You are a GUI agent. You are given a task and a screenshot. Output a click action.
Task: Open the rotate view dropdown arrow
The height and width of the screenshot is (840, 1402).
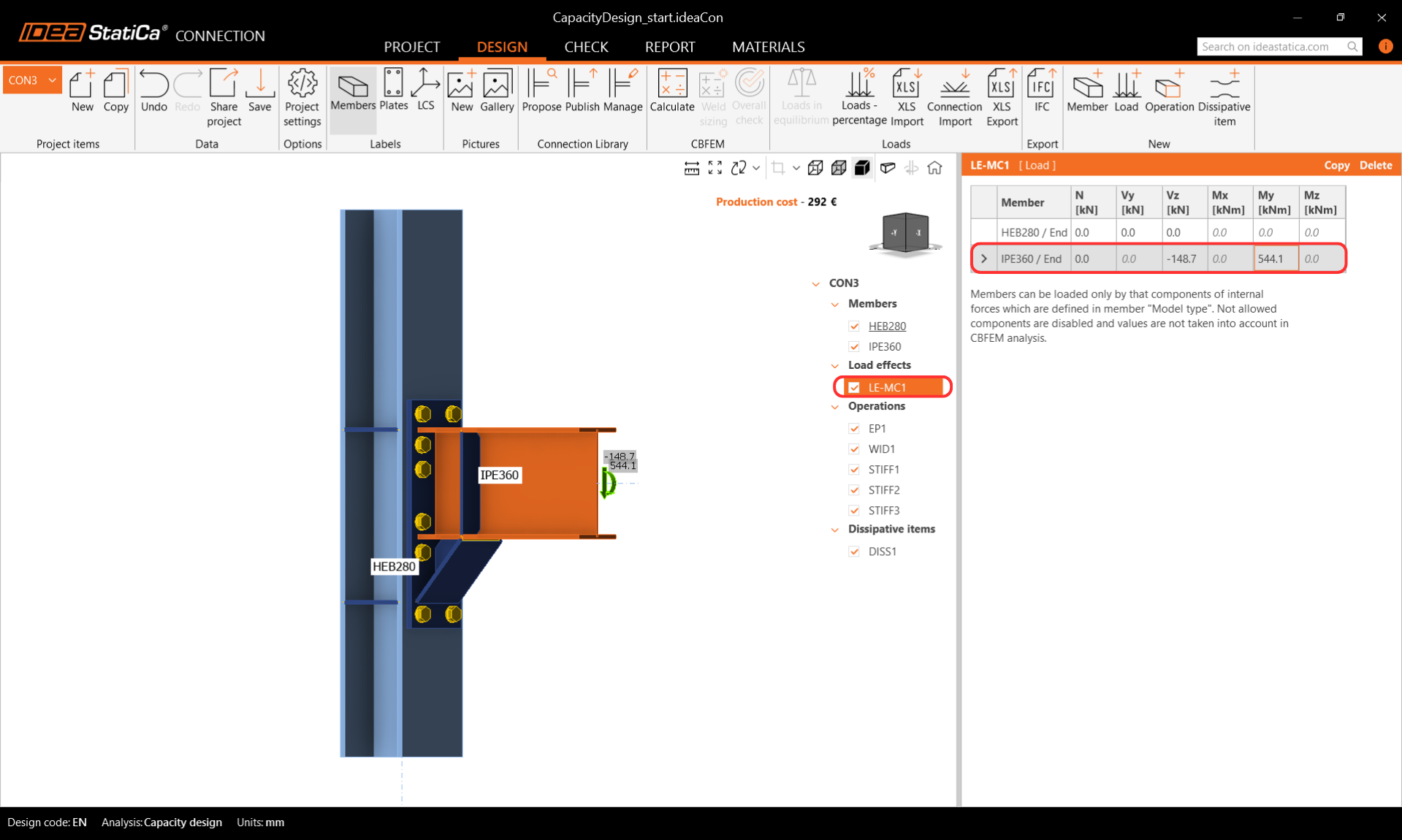756,168
